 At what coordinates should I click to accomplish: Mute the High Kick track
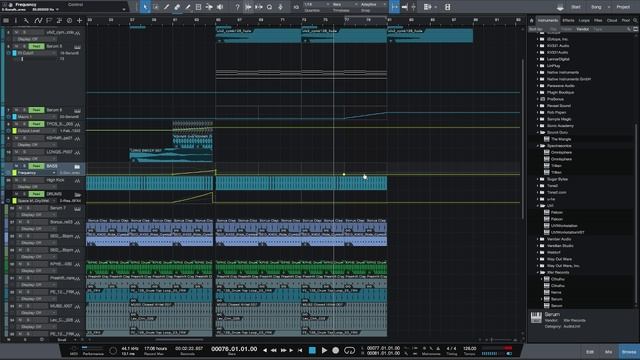coord(16,180)
